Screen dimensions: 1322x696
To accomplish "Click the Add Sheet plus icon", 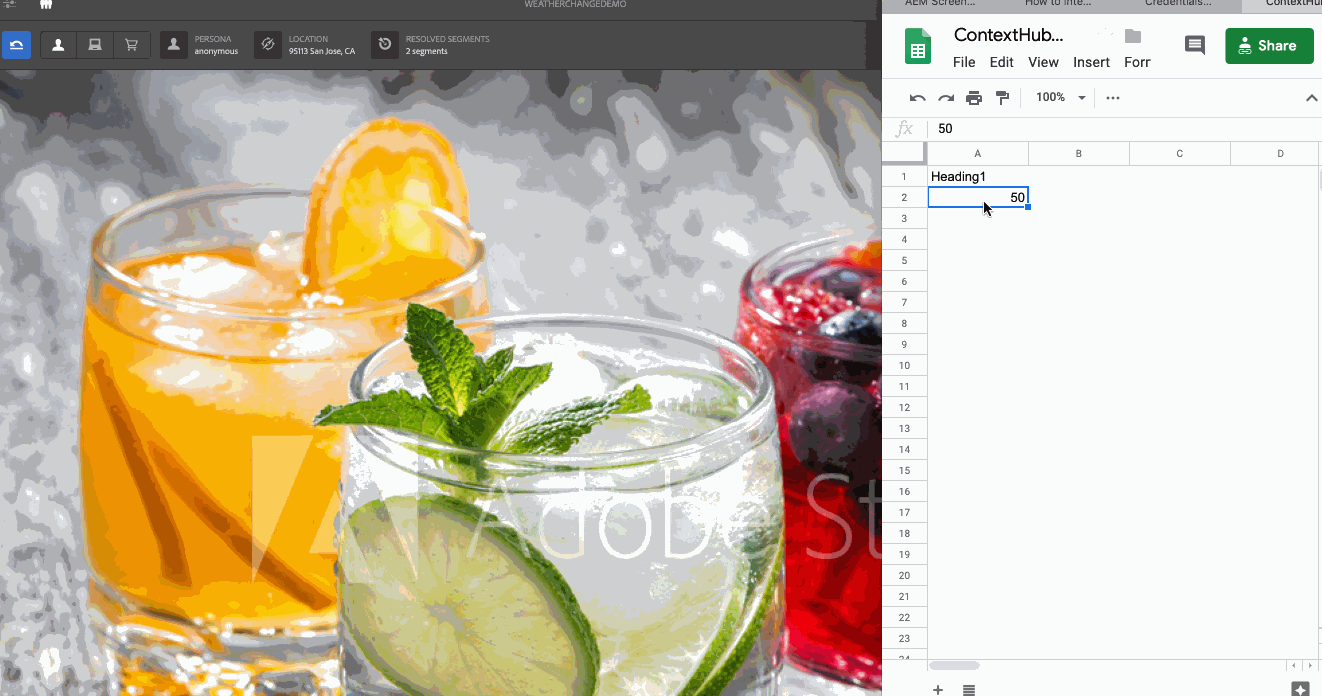I will click(x=938, y=689).
